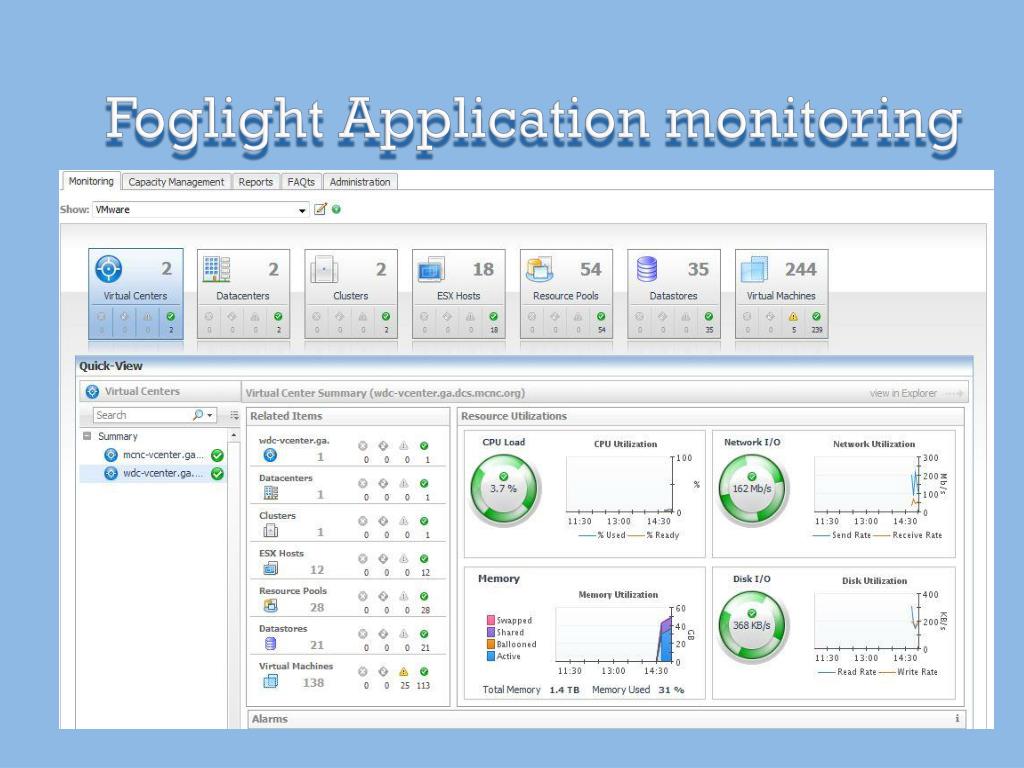Screen dimensions: 1024x768
Task: Click the list view icon next to Search
Action: tap(234, 415)
